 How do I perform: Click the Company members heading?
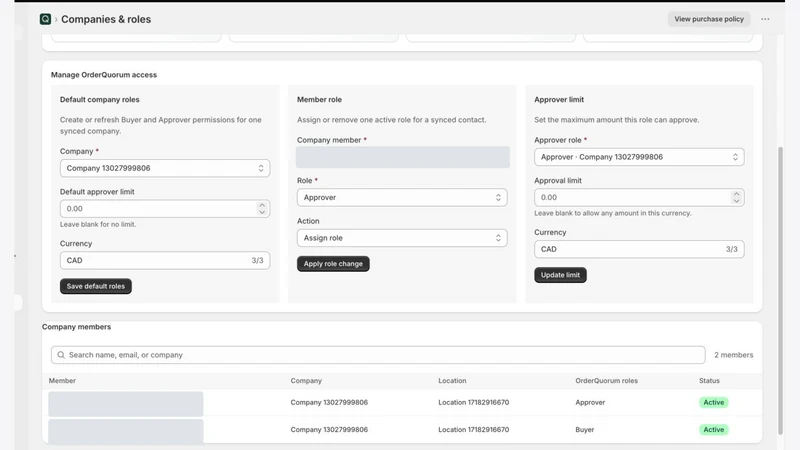point(76,327)
